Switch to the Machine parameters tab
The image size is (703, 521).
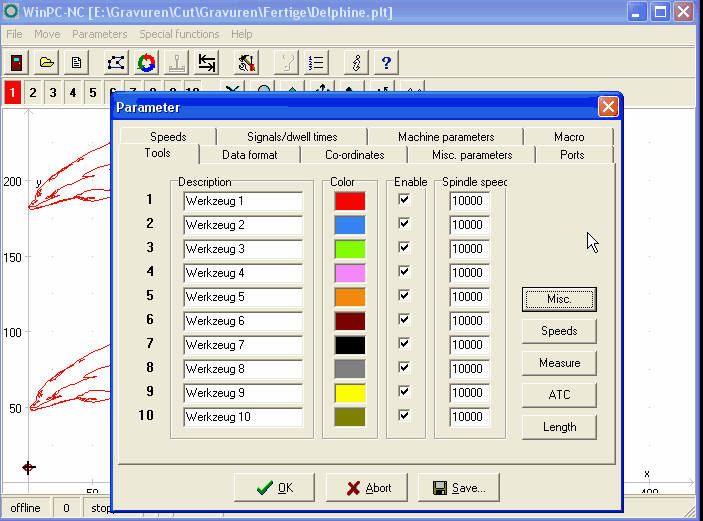(x=446, y=137)
